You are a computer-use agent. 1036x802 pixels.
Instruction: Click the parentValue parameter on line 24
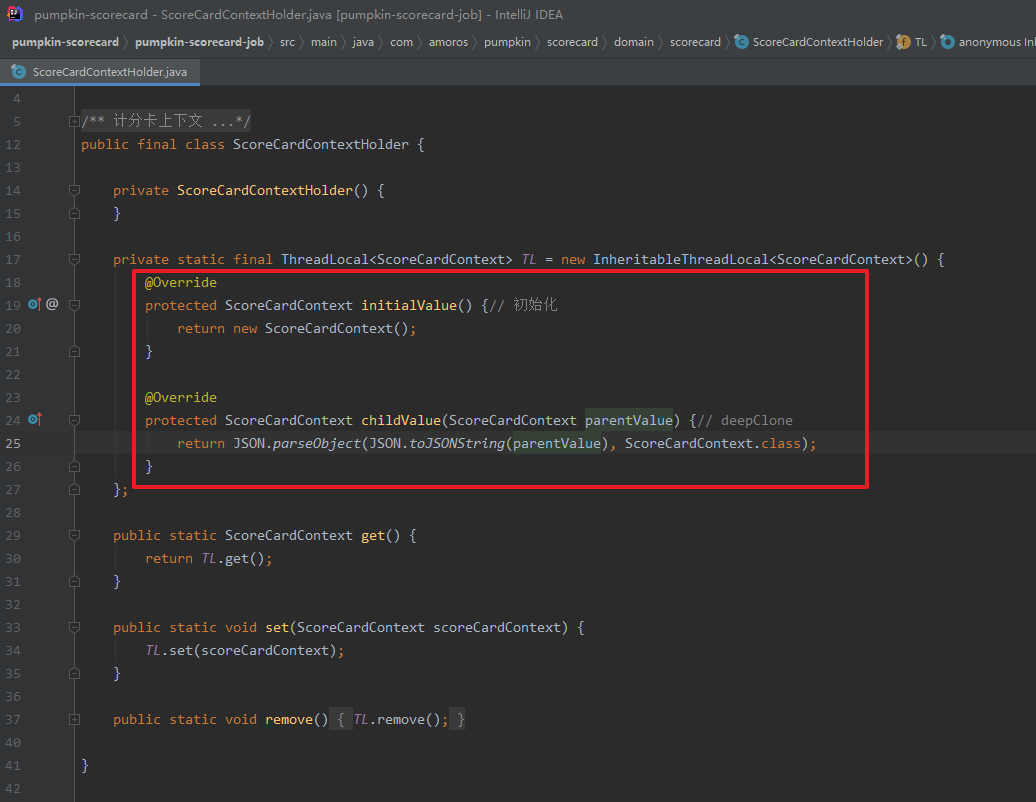(x=628, y=420)
